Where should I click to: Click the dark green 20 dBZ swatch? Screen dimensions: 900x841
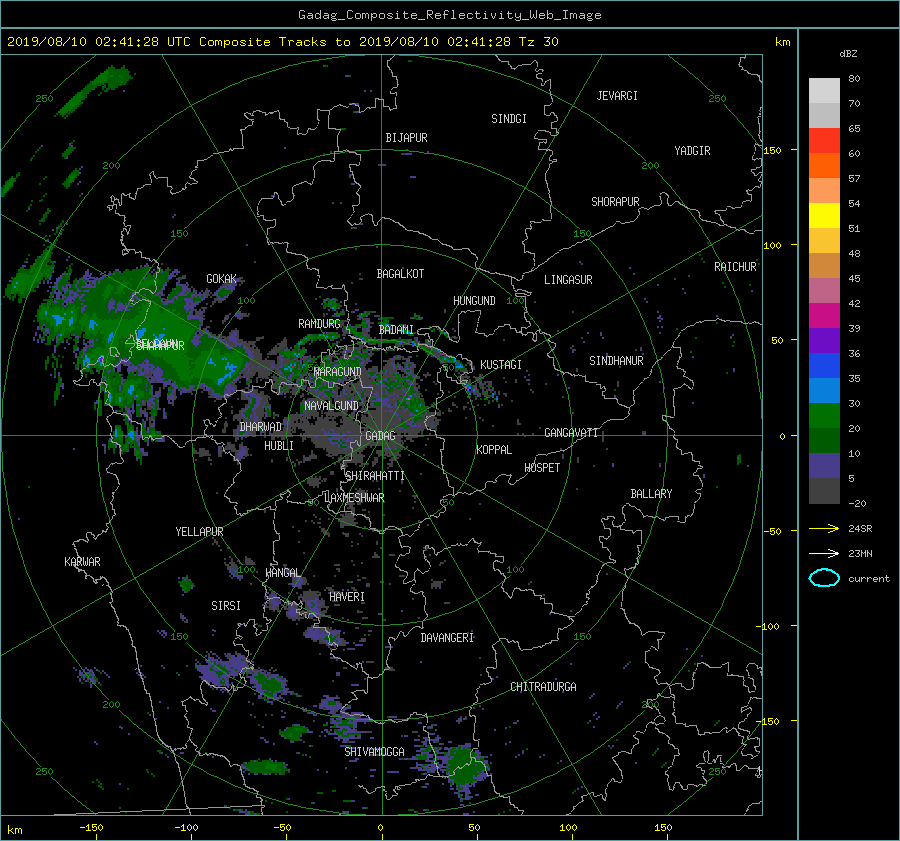pos(824,441)
